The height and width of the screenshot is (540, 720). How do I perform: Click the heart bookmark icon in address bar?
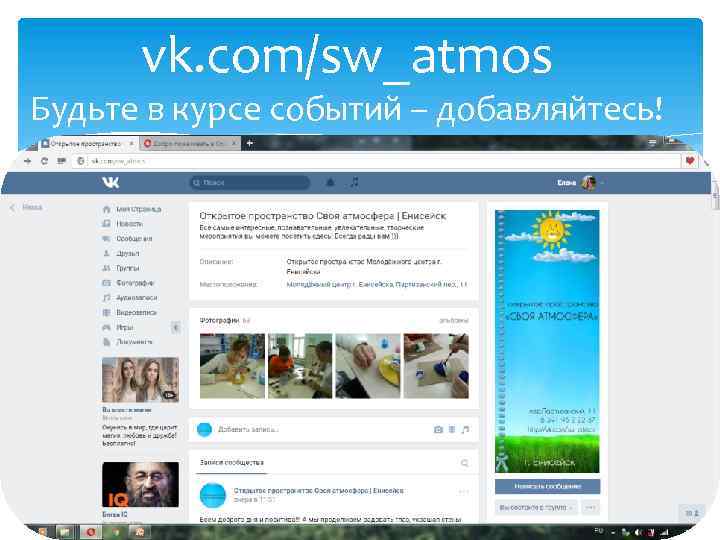(x=690, y=161)
